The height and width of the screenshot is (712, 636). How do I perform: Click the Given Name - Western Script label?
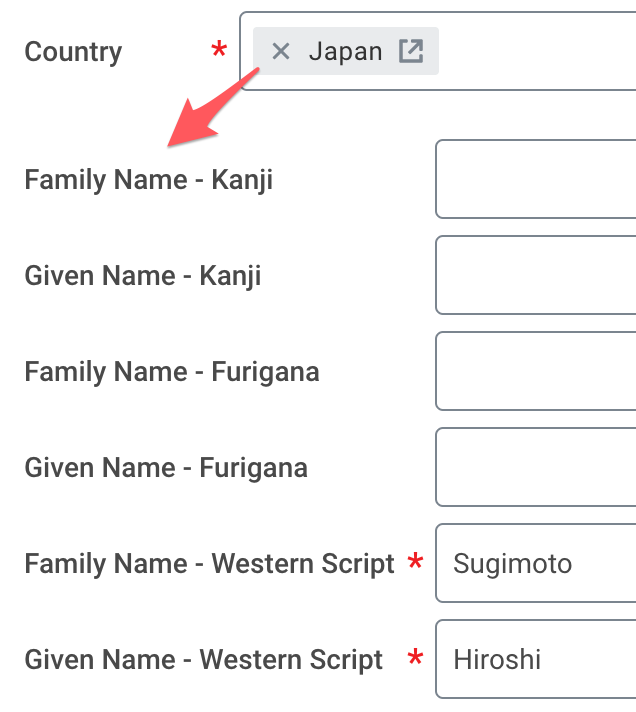tap(204, 660)
